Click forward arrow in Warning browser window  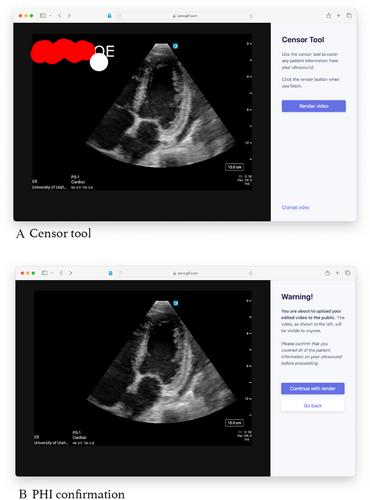70,273
